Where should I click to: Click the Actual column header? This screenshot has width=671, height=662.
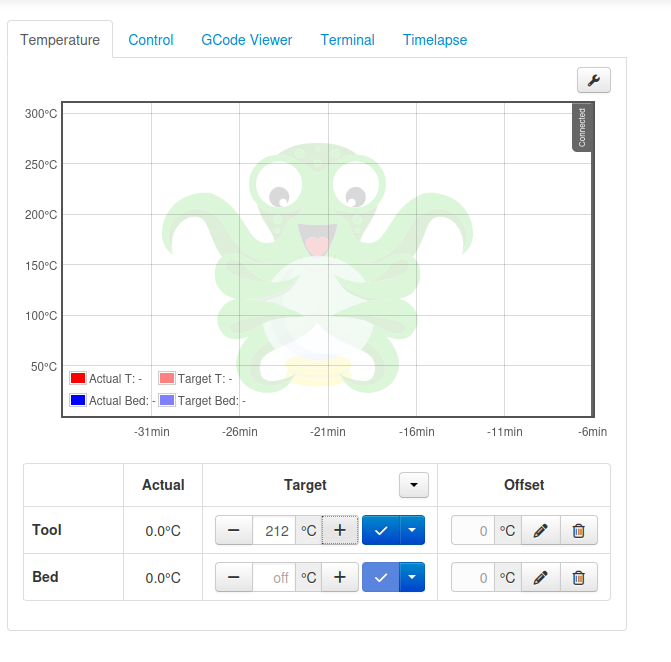pyautogui.click(x=163, y=485)
